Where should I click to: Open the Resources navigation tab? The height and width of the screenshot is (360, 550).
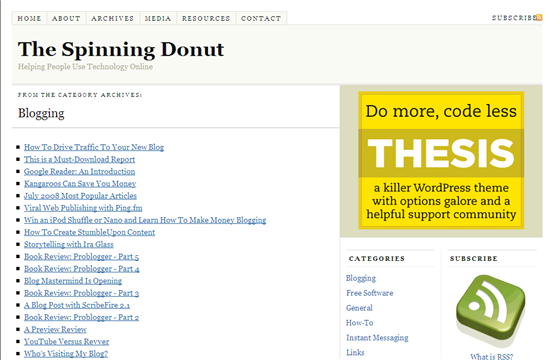(x=206, y=18)
